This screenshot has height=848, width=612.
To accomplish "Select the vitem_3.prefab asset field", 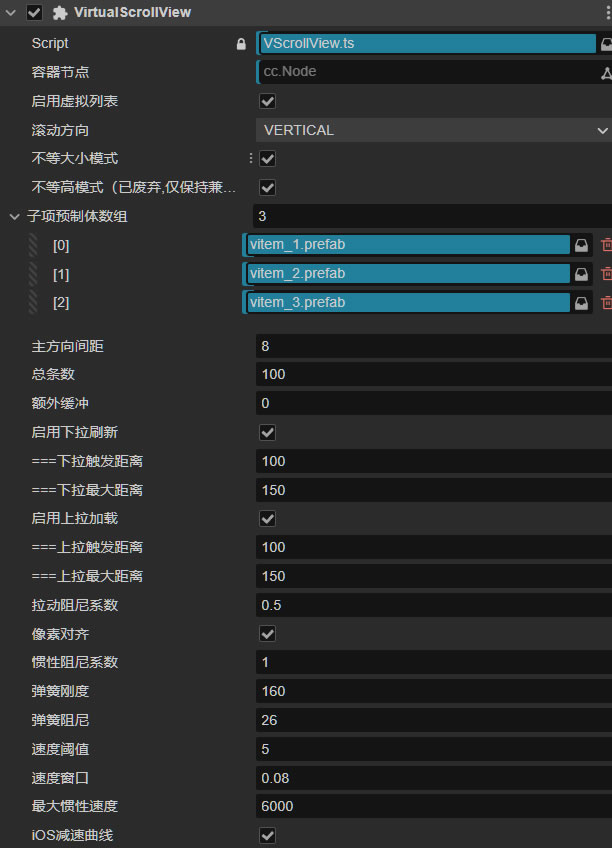I will click(x=408, y=302).
